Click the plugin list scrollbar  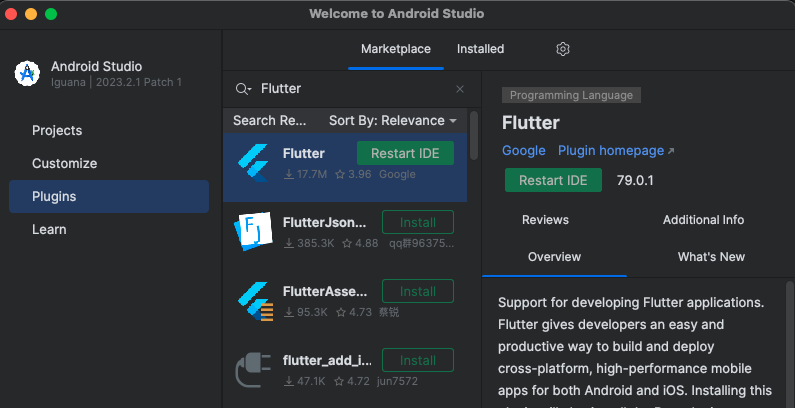[474, 135]
